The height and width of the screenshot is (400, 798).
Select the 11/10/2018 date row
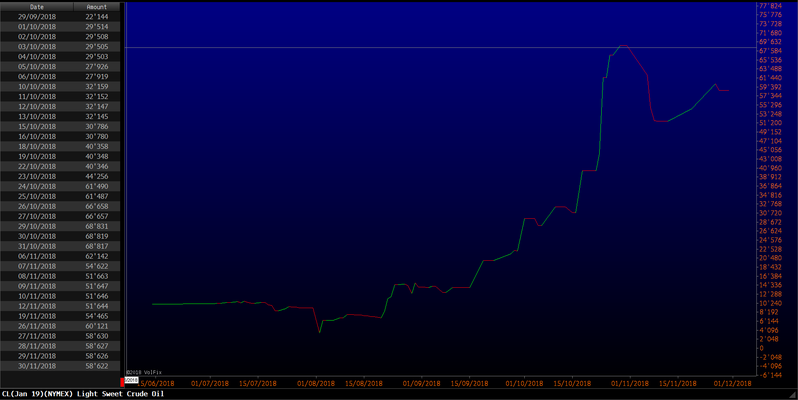(60, 97)
